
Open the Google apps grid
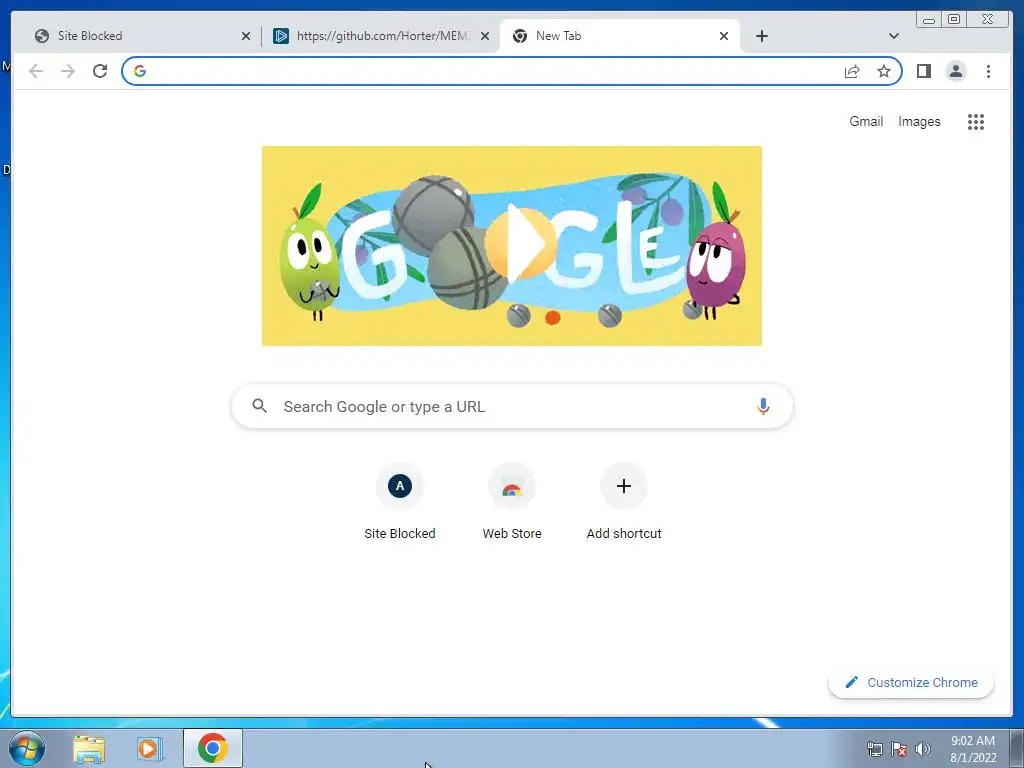coord(976,121)
